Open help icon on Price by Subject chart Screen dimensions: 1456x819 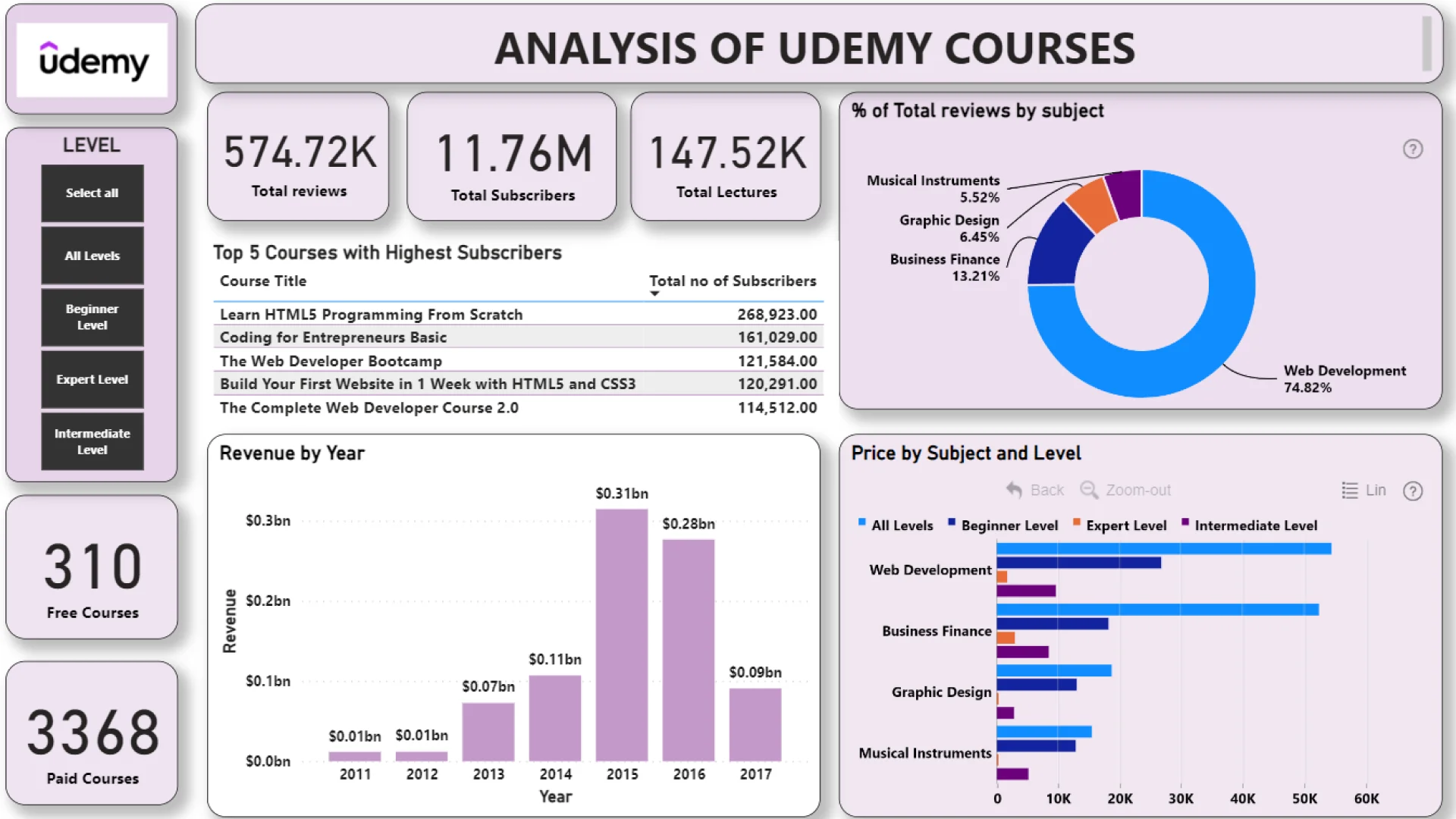(1413, 491)
